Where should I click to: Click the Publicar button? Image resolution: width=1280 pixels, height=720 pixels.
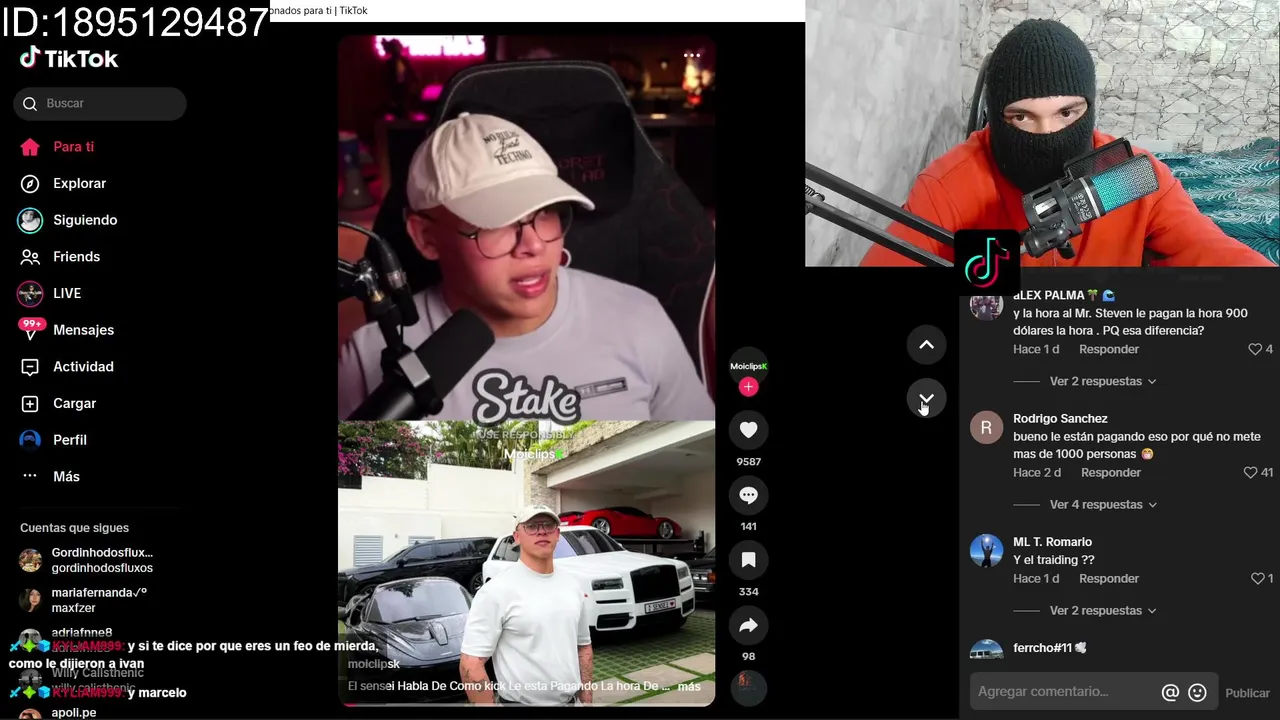(x=1248, y=693)
